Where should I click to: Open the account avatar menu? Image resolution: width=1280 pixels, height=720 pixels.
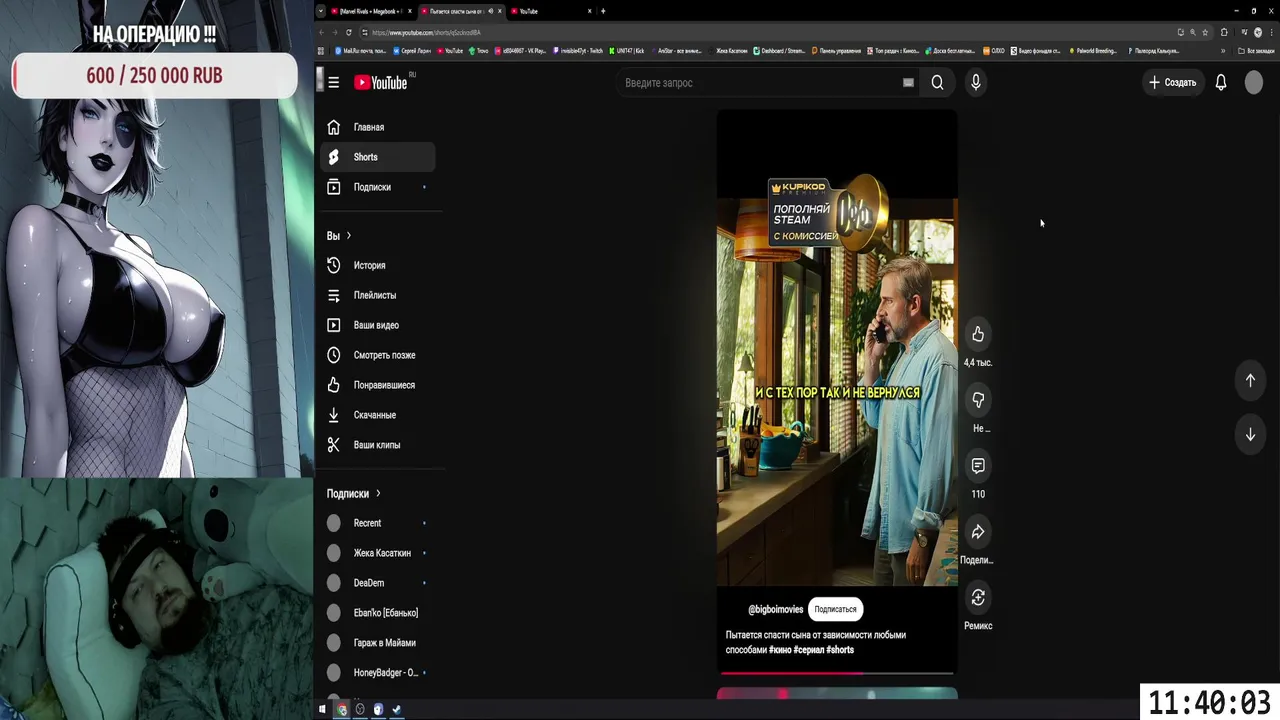pos(1254,83)
